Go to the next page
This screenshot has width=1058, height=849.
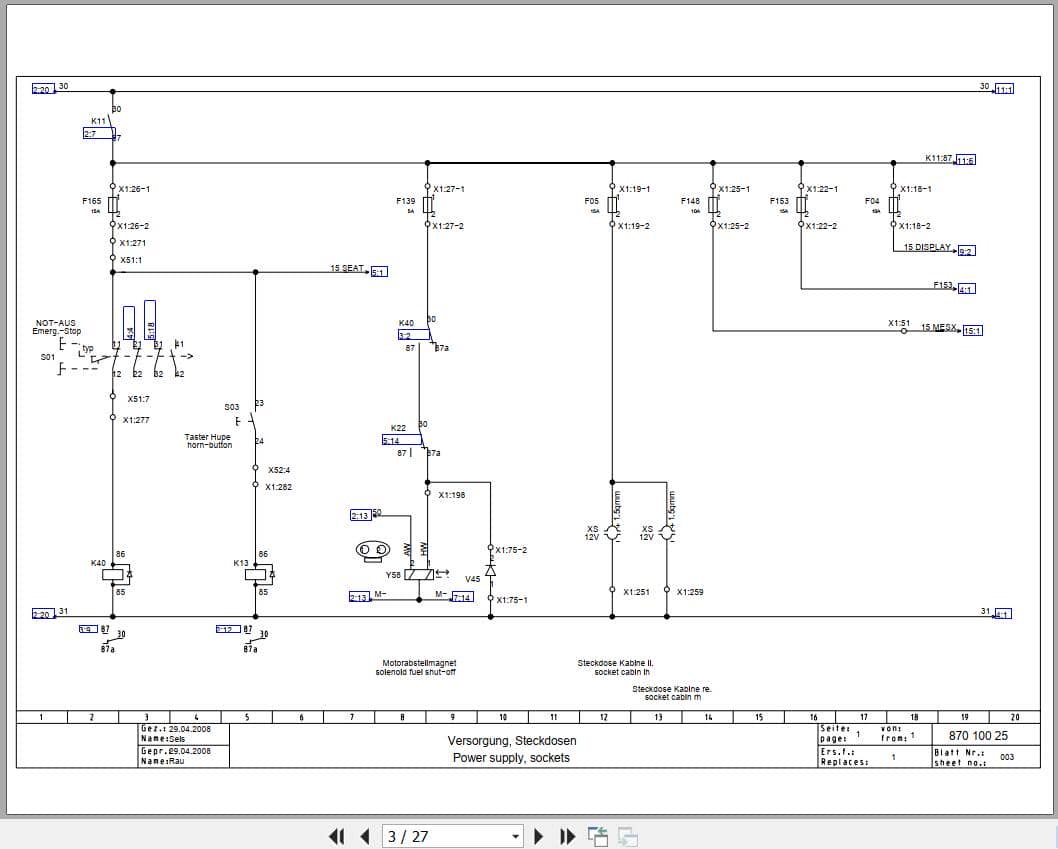click(x=539, y=836)
